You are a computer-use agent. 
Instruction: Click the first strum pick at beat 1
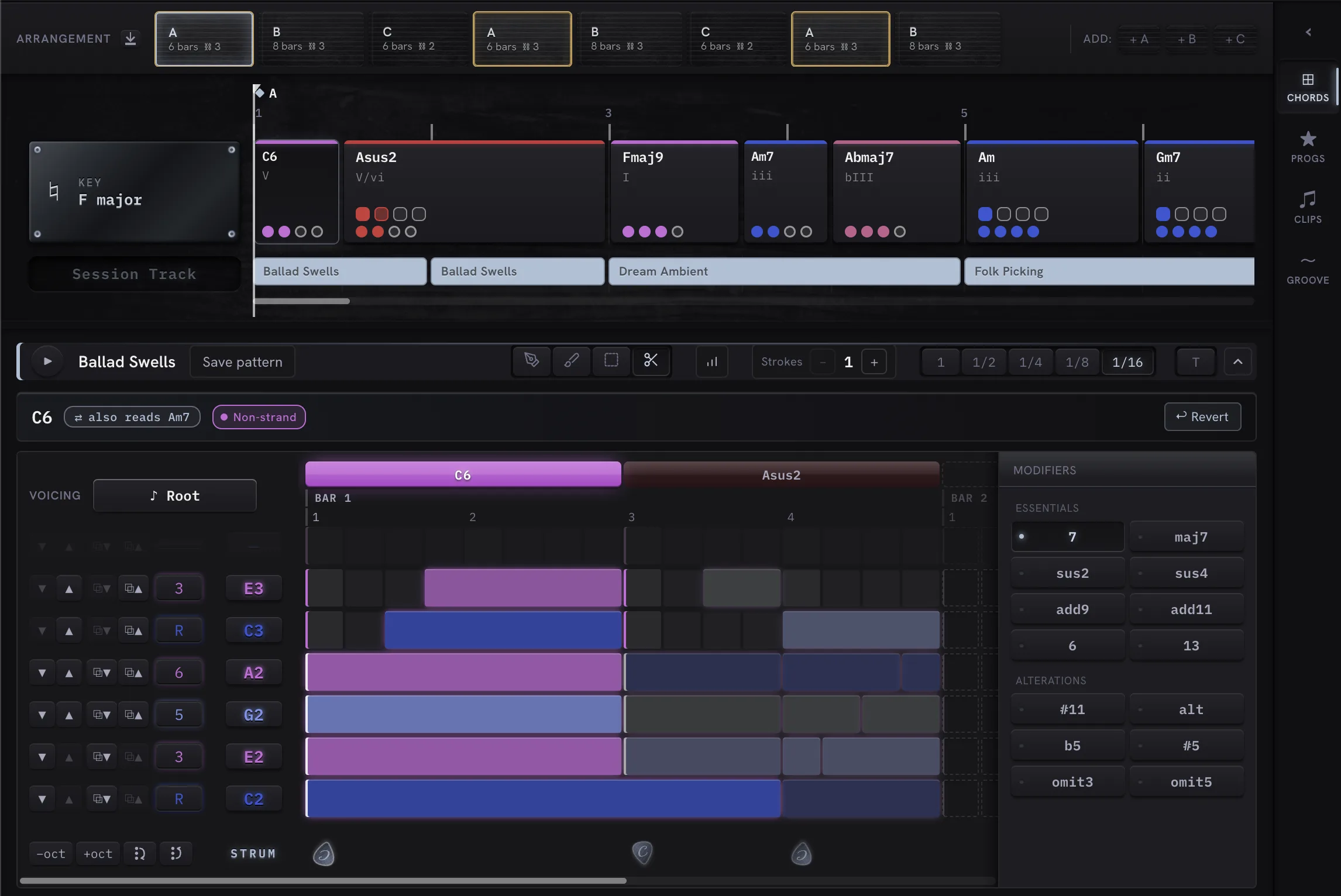pos(324,853)
